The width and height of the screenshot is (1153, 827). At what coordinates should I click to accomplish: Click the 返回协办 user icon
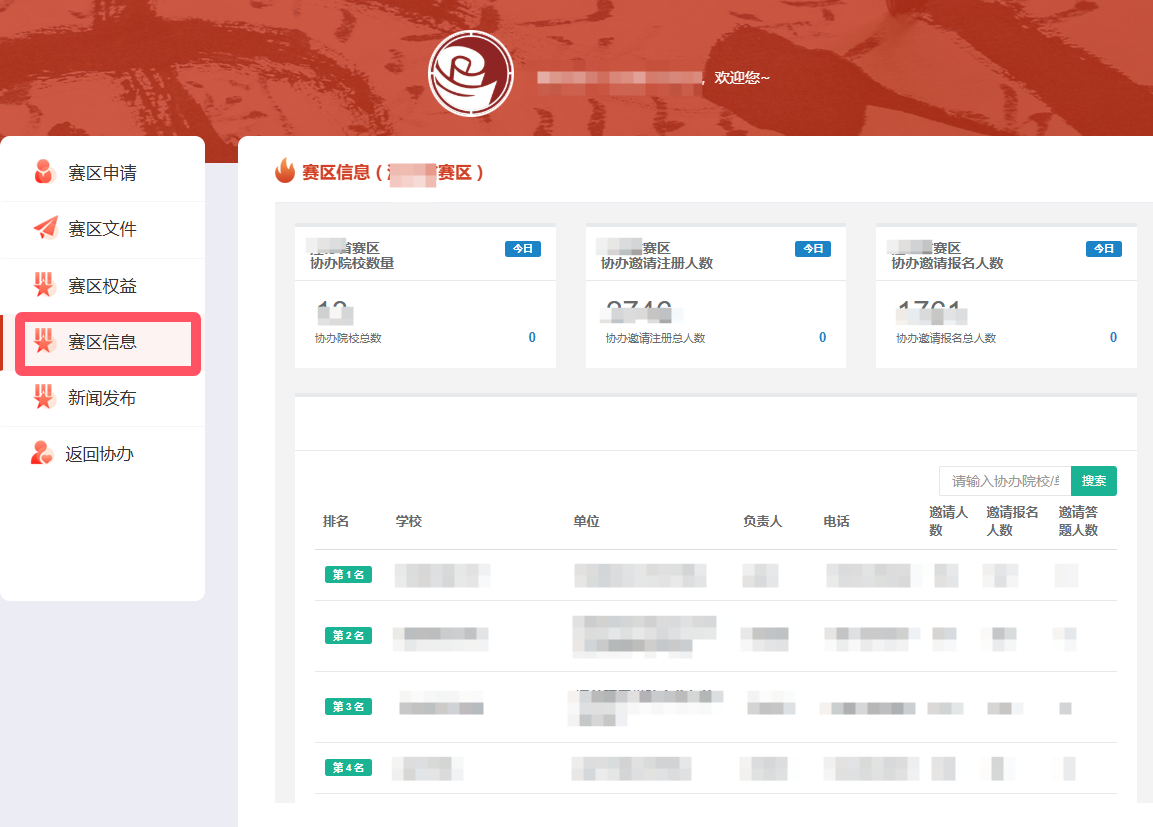(x=42, y=454)
